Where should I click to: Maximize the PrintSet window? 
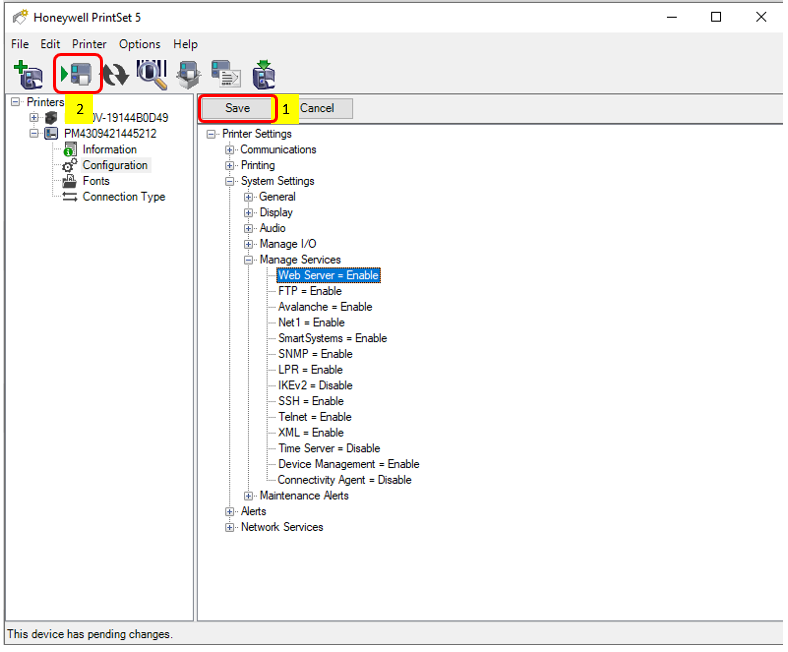tap(716, 17)
